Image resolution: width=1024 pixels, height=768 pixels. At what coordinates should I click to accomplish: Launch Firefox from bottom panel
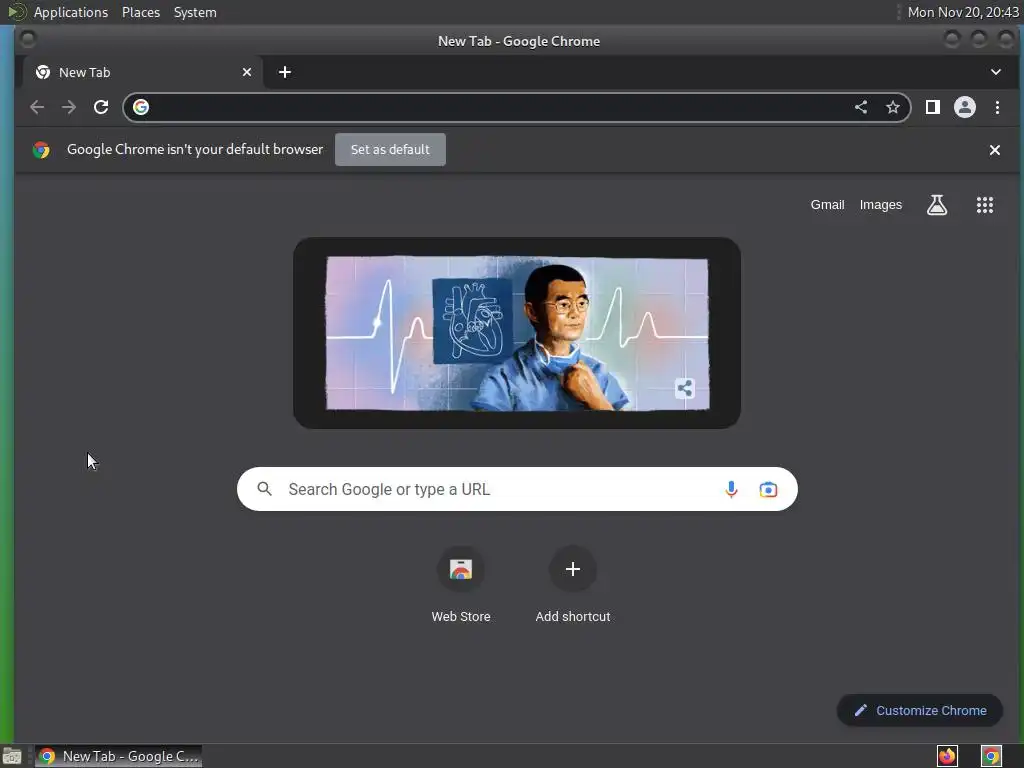[947, 756]
